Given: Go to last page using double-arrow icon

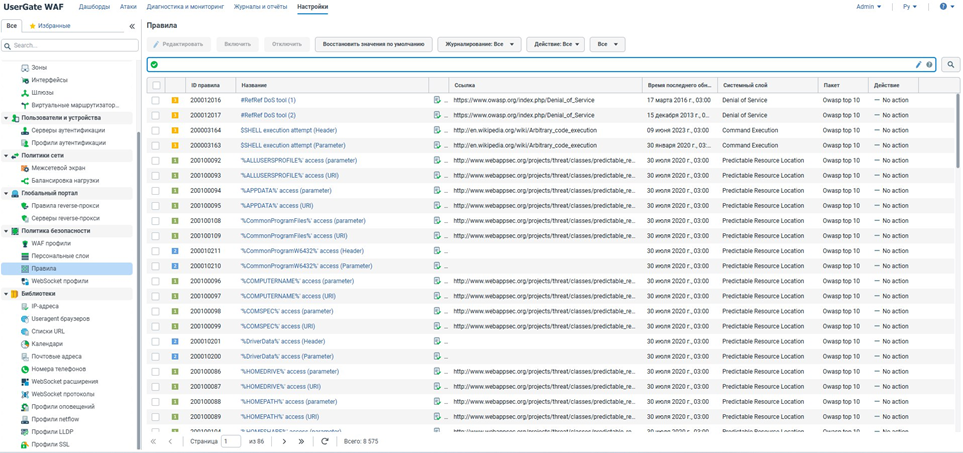Looking at the screenshot, I should [x=301, y=441].
